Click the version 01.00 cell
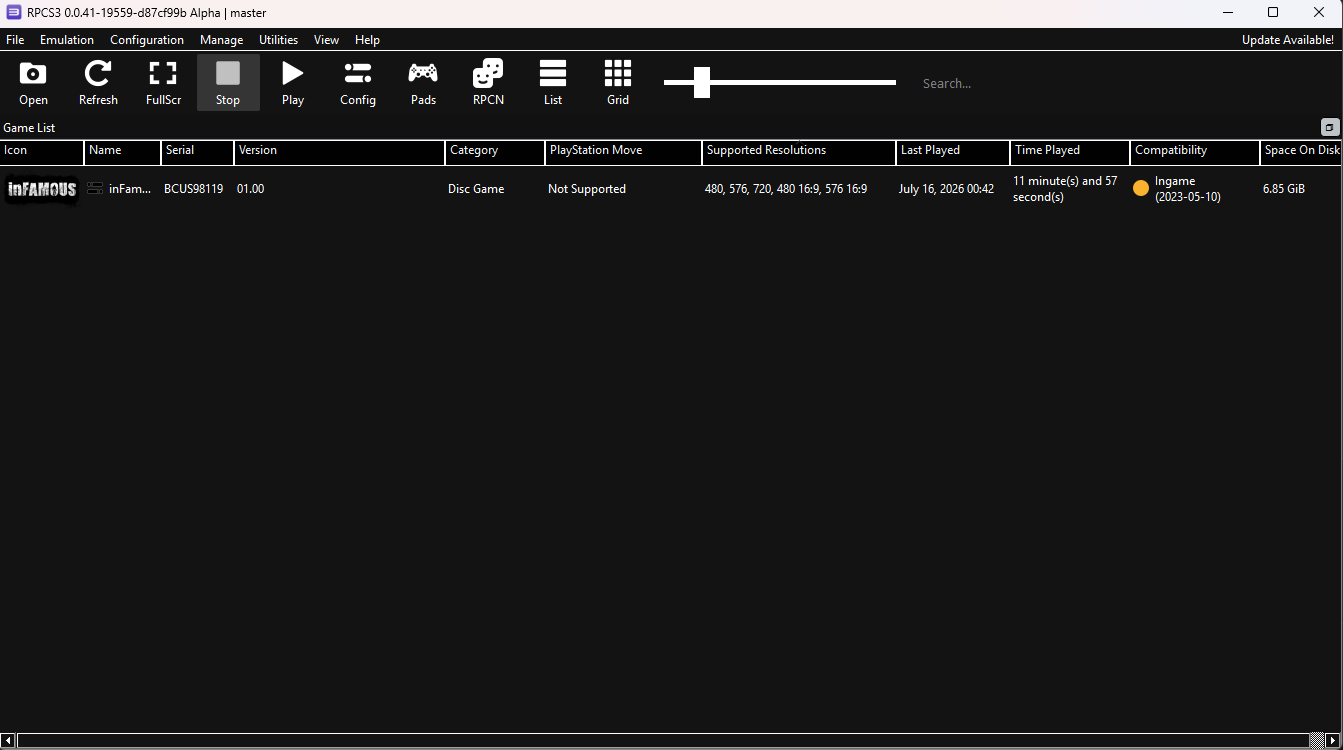 pos(251,189)
